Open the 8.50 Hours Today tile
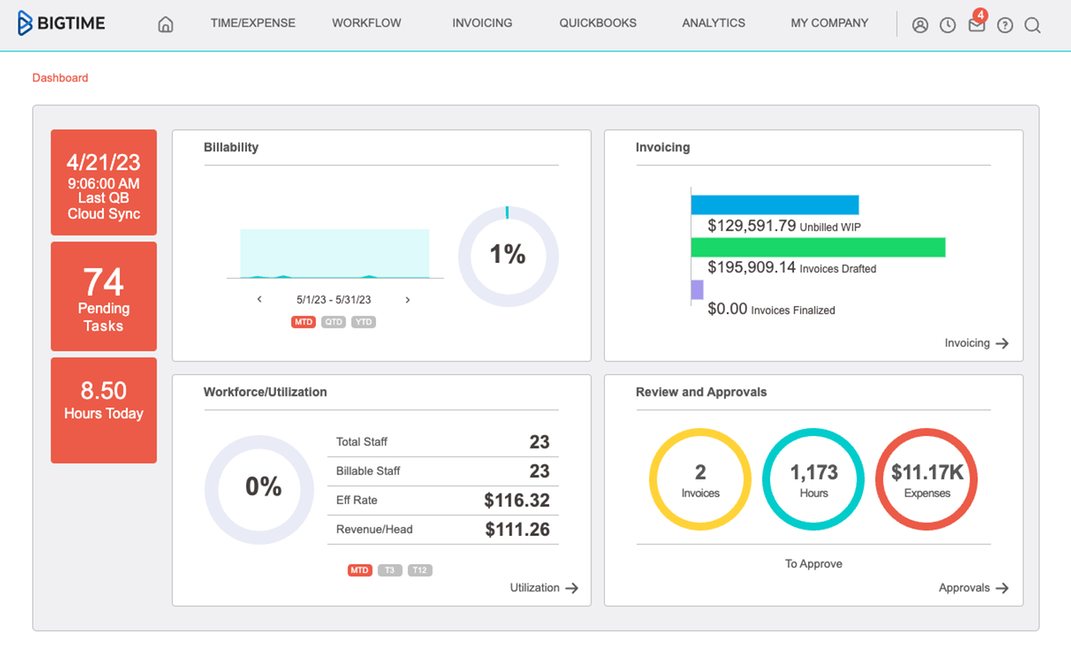1071x660 pixels. [x=104, y=411]
